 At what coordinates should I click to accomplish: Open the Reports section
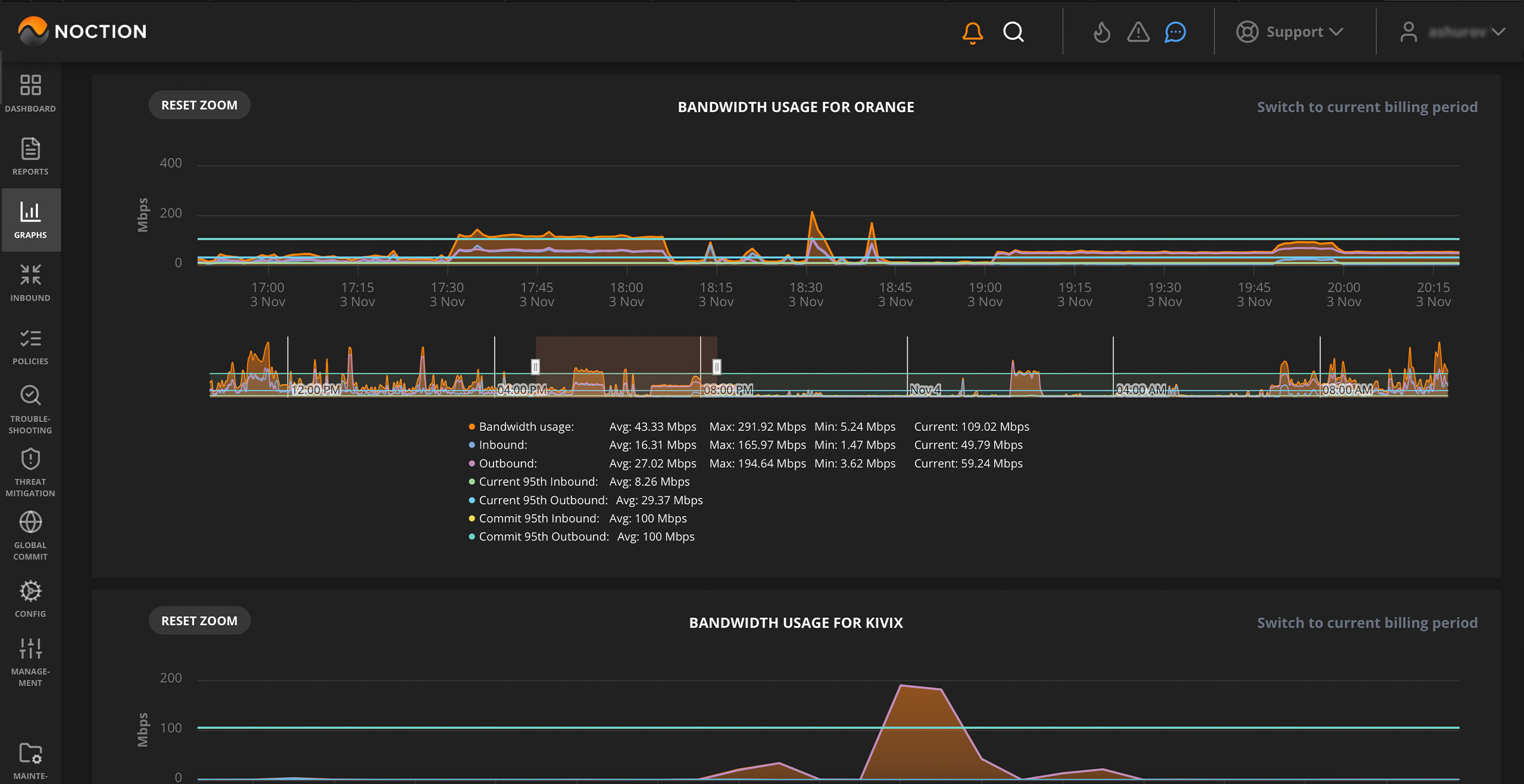30,156
